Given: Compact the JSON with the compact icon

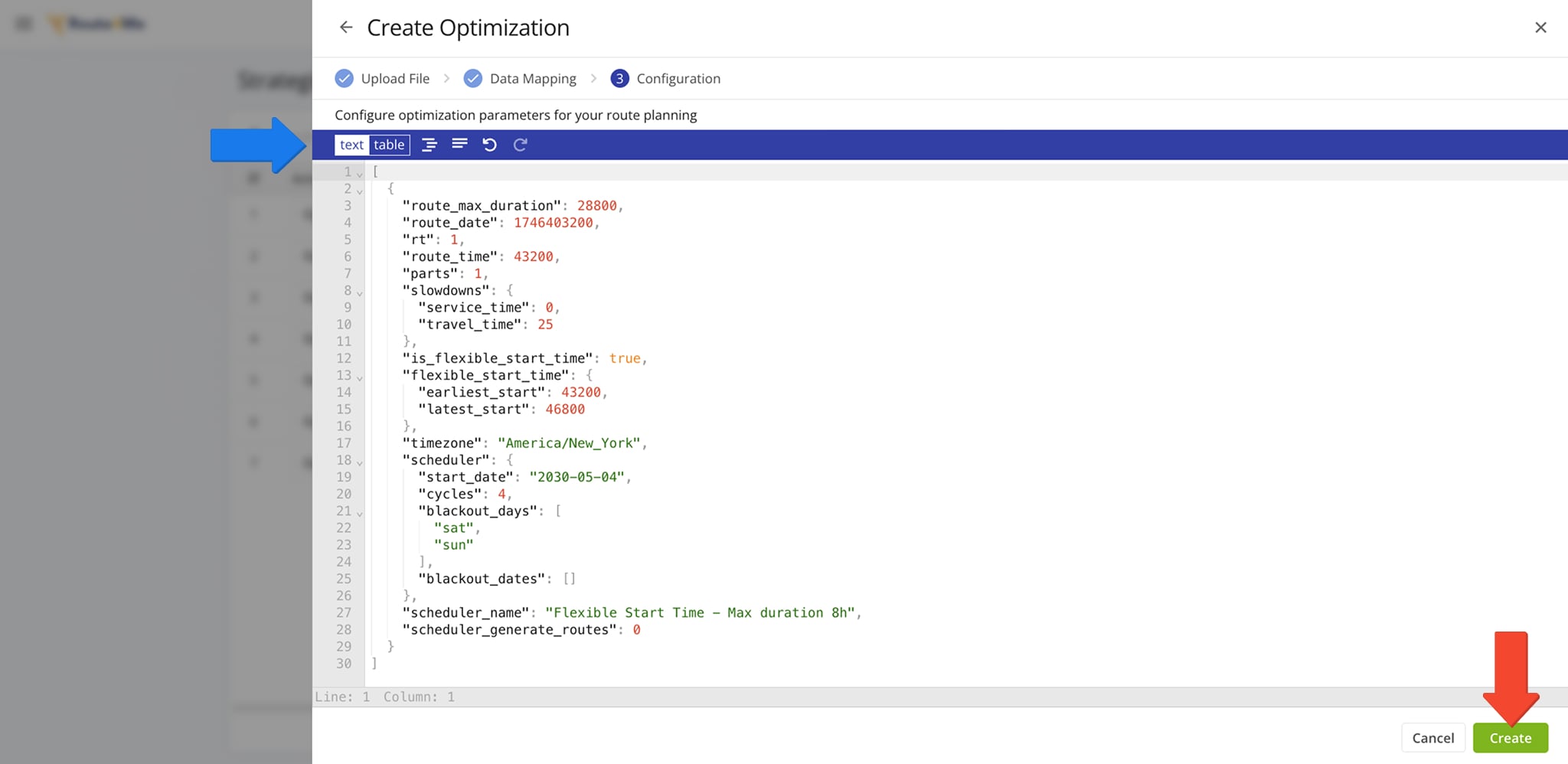Looking at the screenshot, I should 459,144.
